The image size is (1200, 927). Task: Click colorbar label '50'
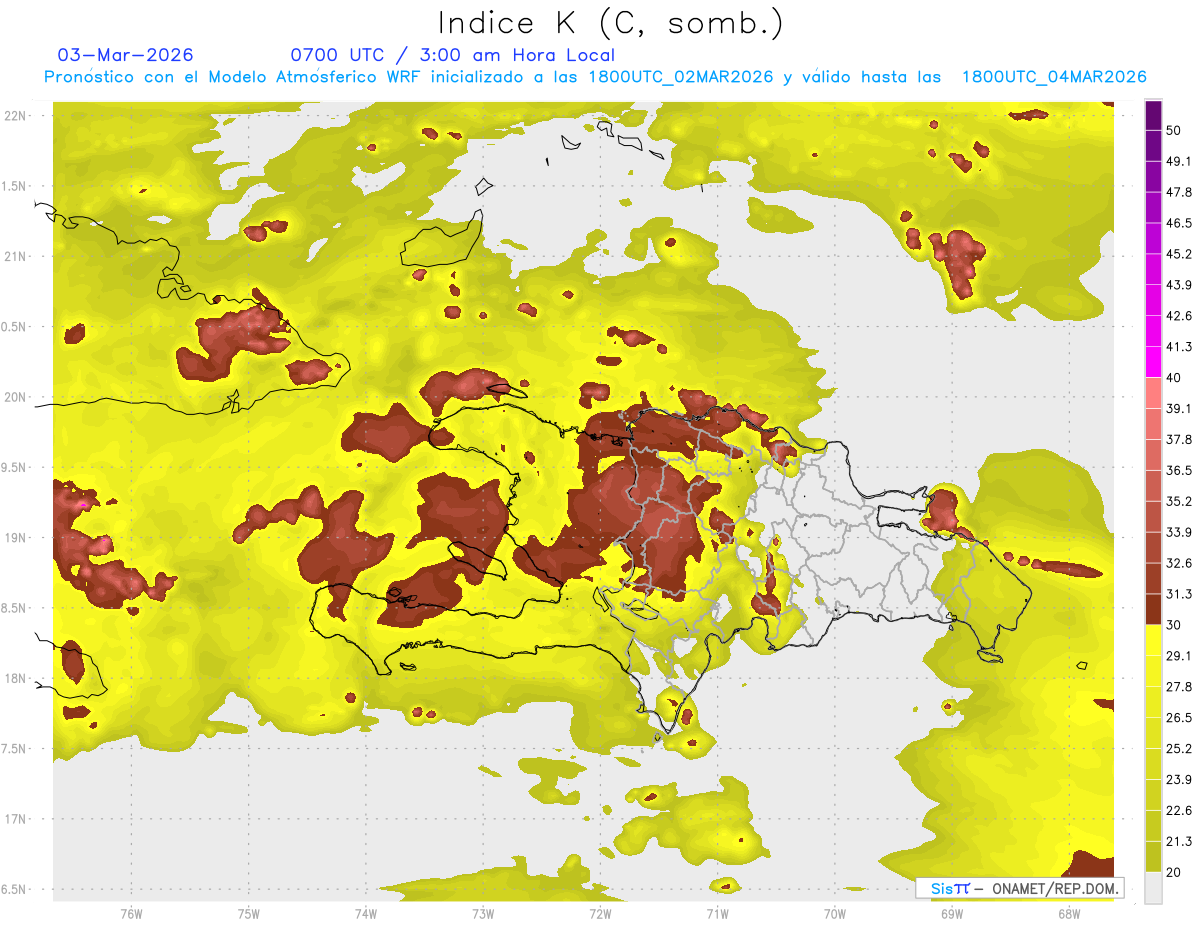click(x=1174, y=130)
